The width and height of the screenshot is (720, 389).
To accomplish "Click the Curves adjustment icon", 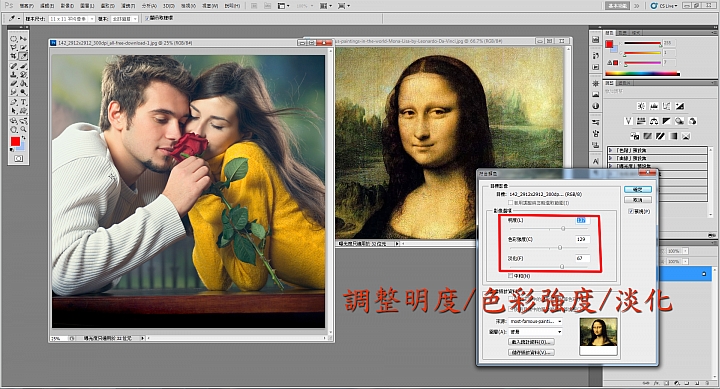I will pyautogui.click(x=666, y=106).
